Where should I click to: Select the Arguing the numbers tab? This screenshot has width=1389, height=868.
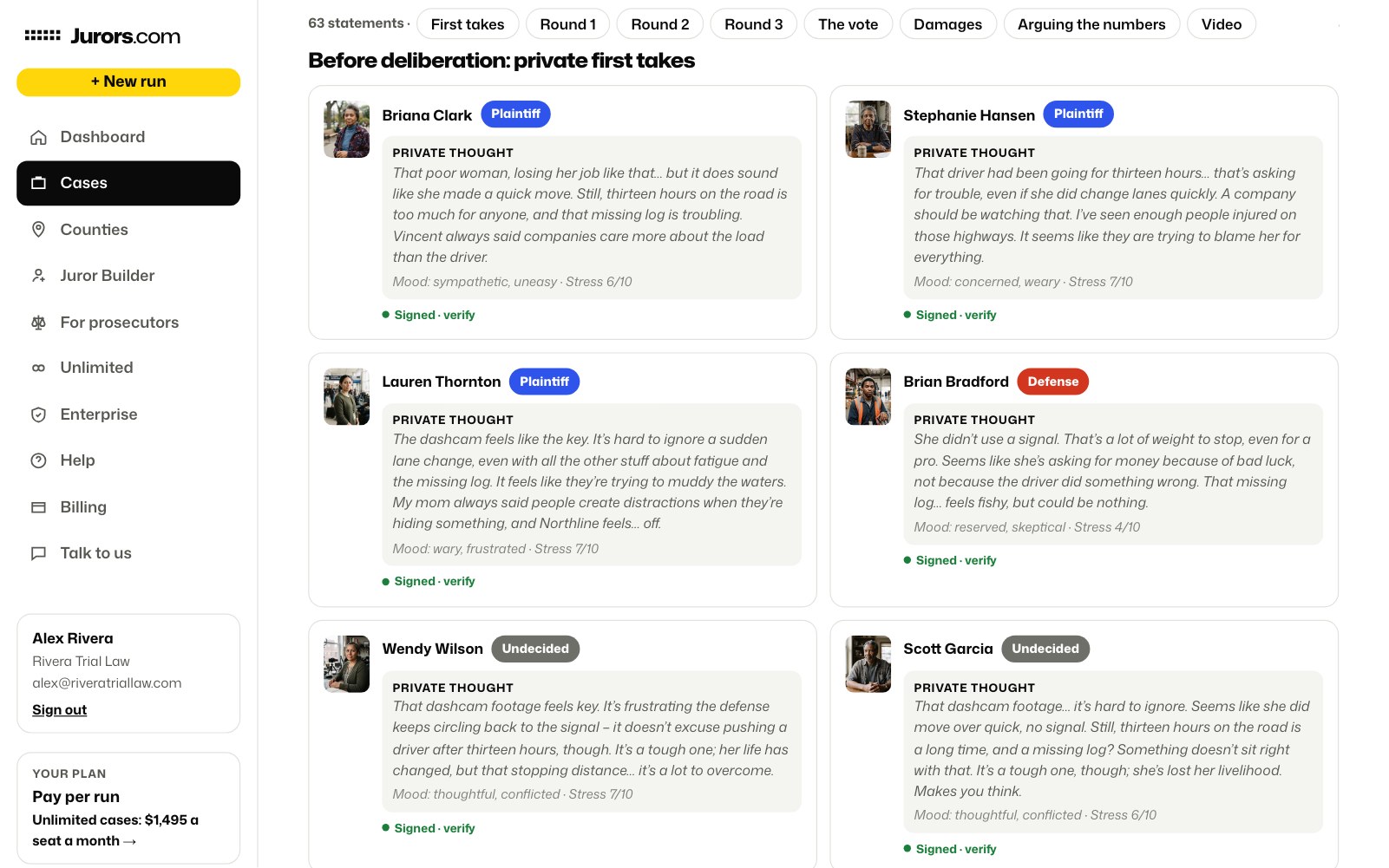(1091, 24)
